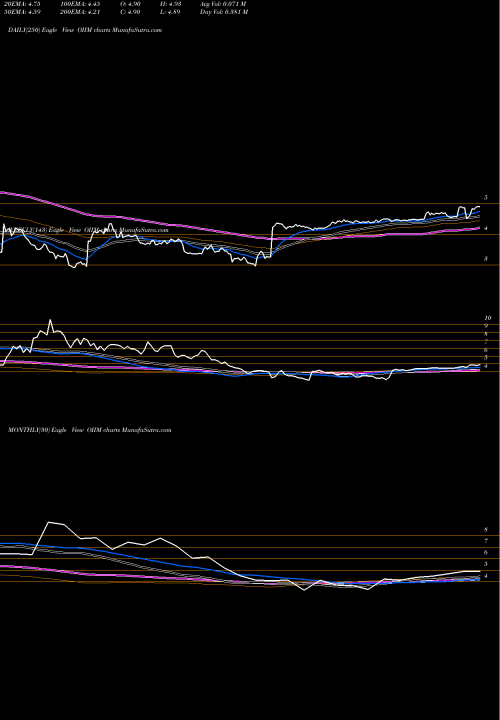
Task: Click the 5 price label on monthly chart
Action: point(486,564)
